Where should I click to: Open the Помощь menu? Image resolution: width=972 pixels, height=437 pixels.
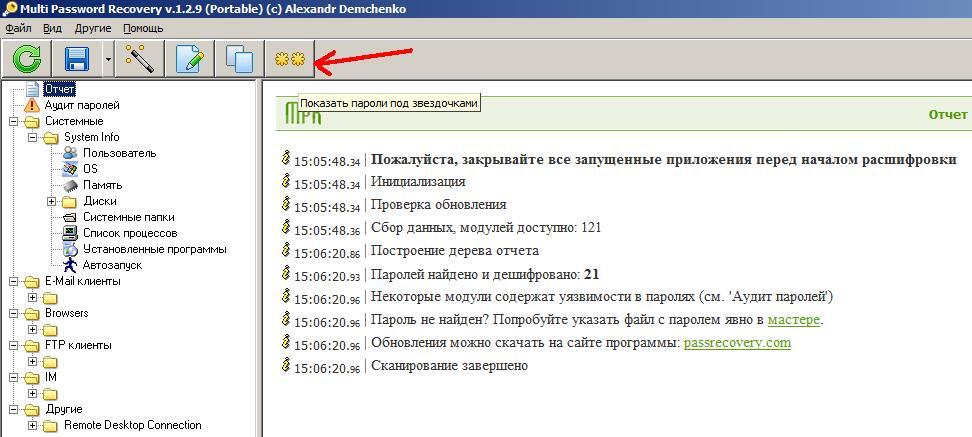[x=143, y=29]
